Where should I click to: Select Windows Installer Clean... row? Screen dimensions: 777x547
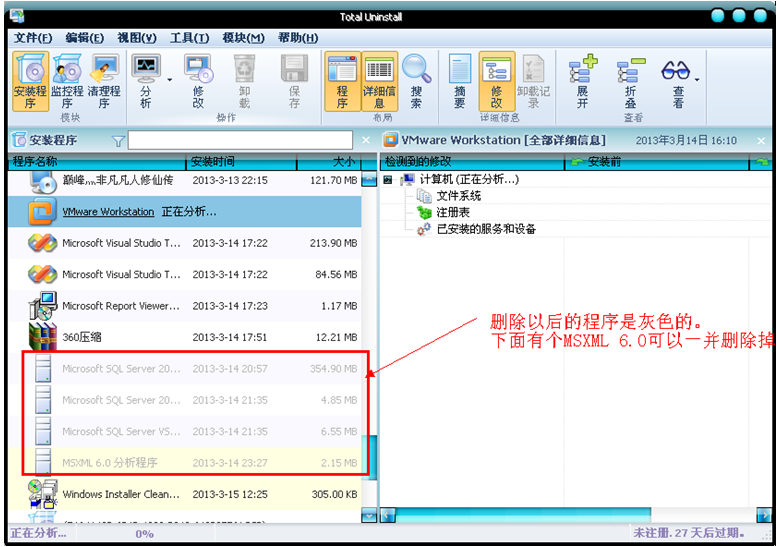184,494
